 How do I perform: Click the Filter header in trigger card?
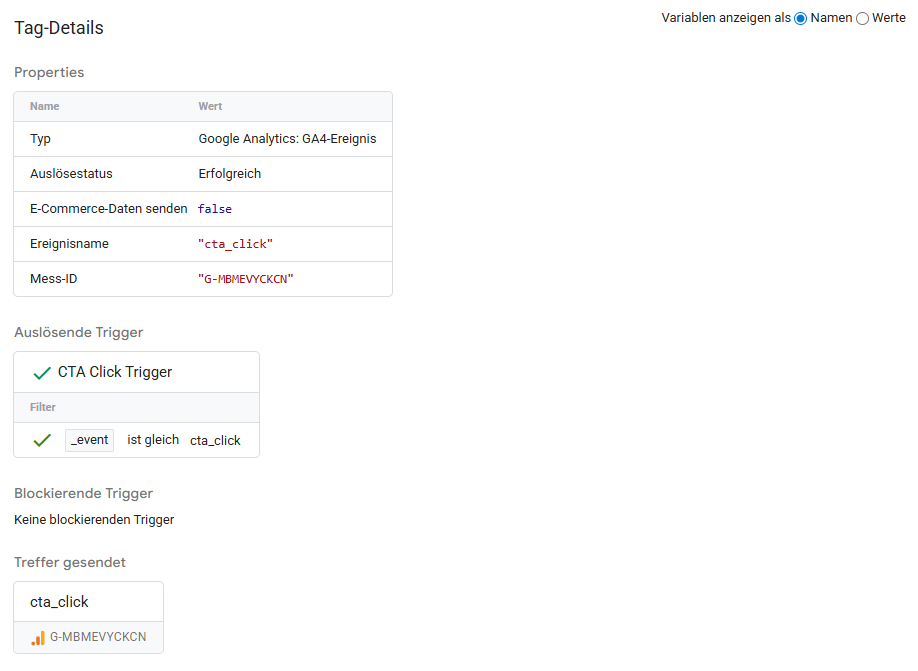click(43, 408)
